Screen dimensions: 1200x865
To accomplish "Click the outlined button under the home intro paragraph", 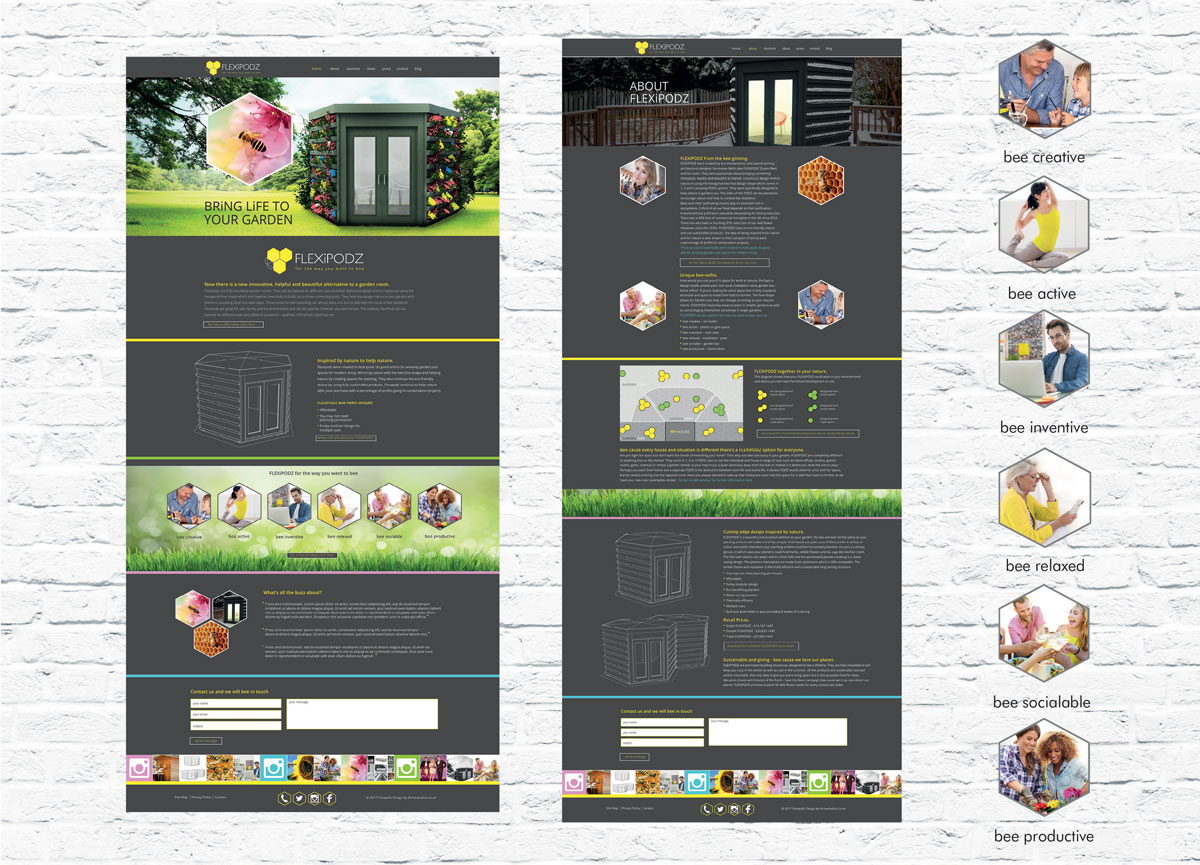I will click(233, 324).
